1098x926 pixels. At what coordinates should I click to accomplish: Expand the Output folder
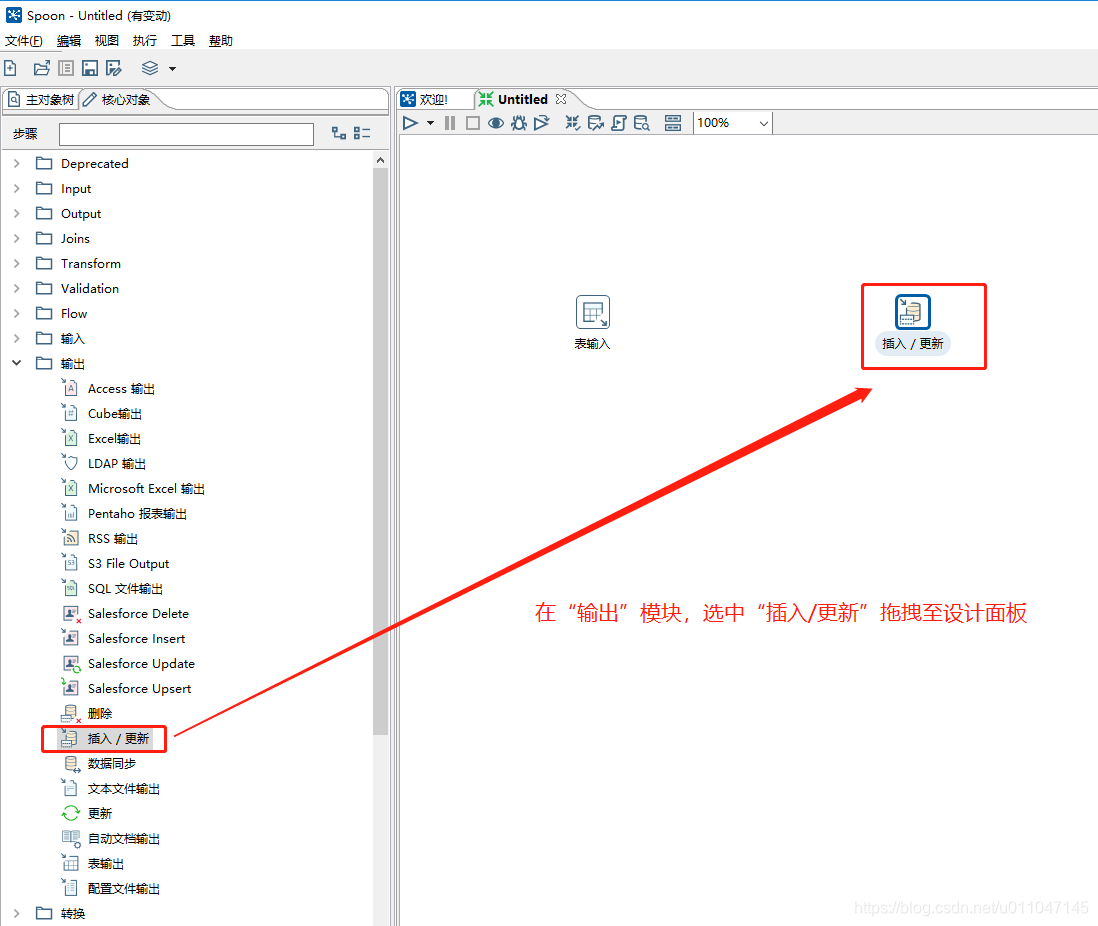pyautogui.click(x=17, y=213)
